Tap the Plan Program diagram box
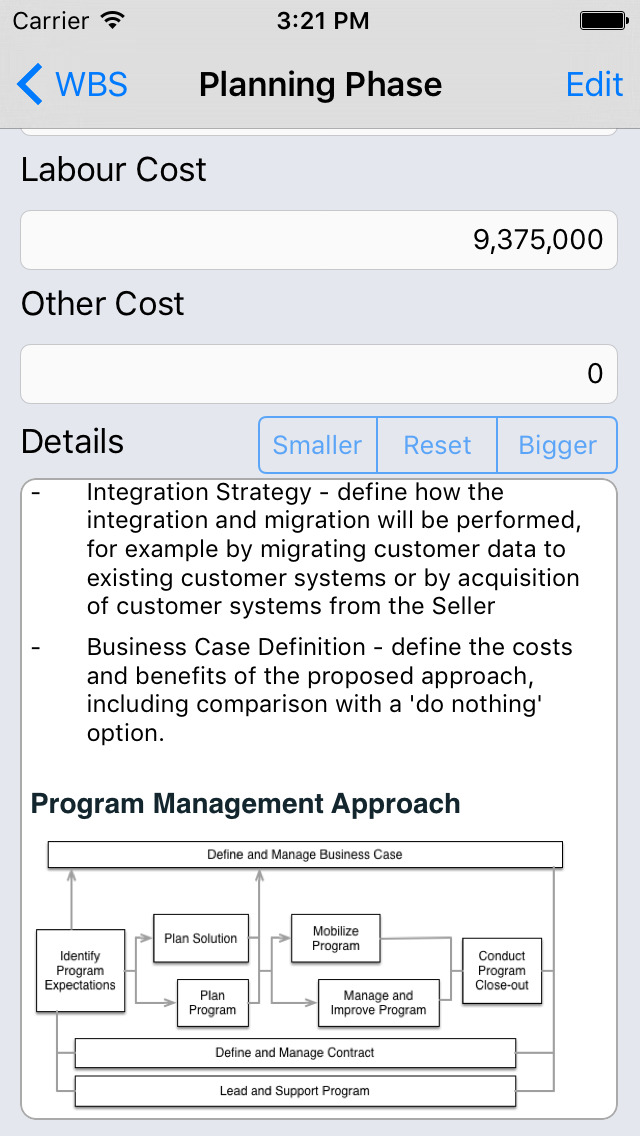The height and width of the screenshot is (1136, 640). click(x=212, y=1003)
